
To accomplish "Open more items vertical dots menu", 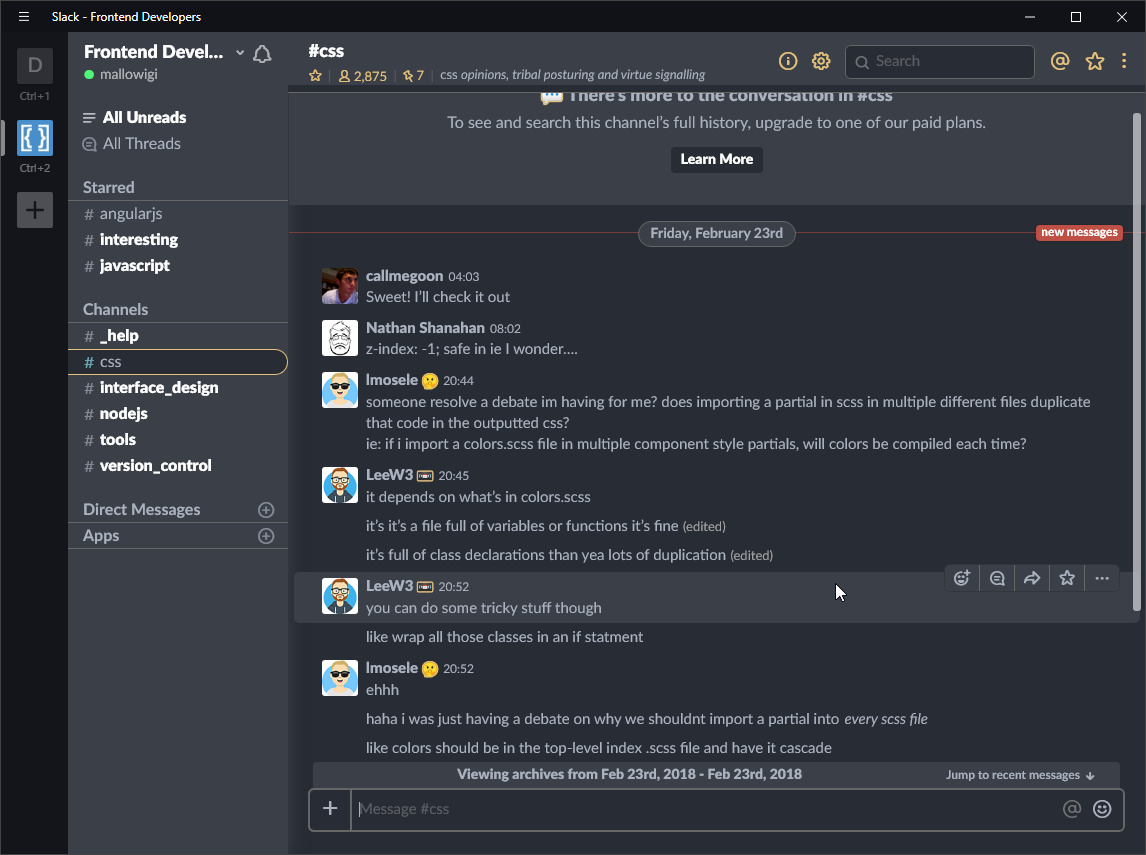I will pyautogui.click(x=1124, y=61).
